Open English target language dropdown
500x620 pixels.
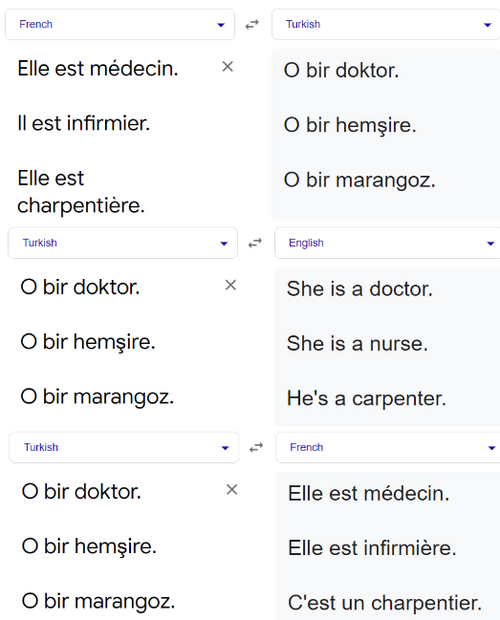(387, 243)
